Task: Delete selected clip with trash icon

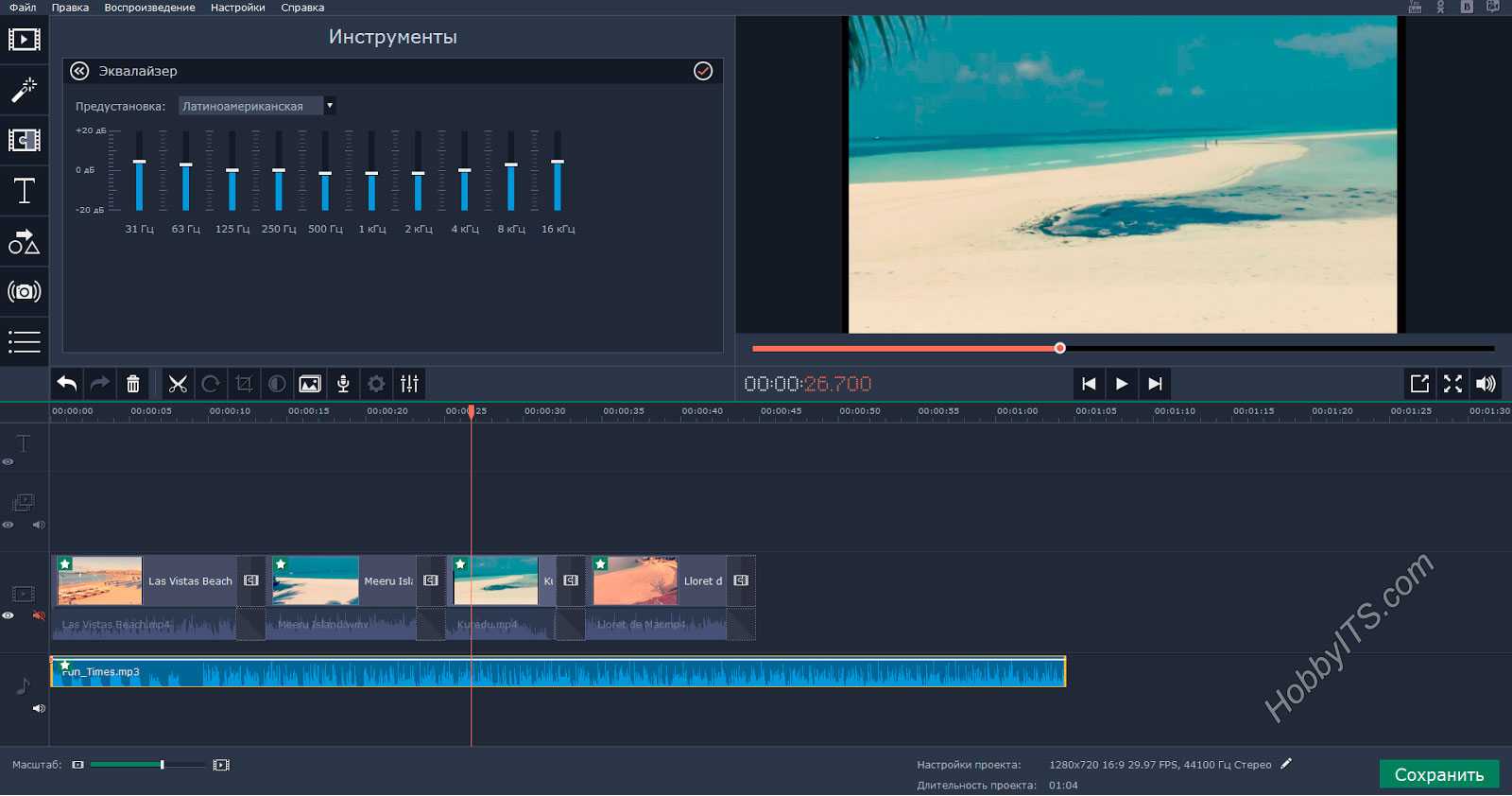Action: (133, 384)
